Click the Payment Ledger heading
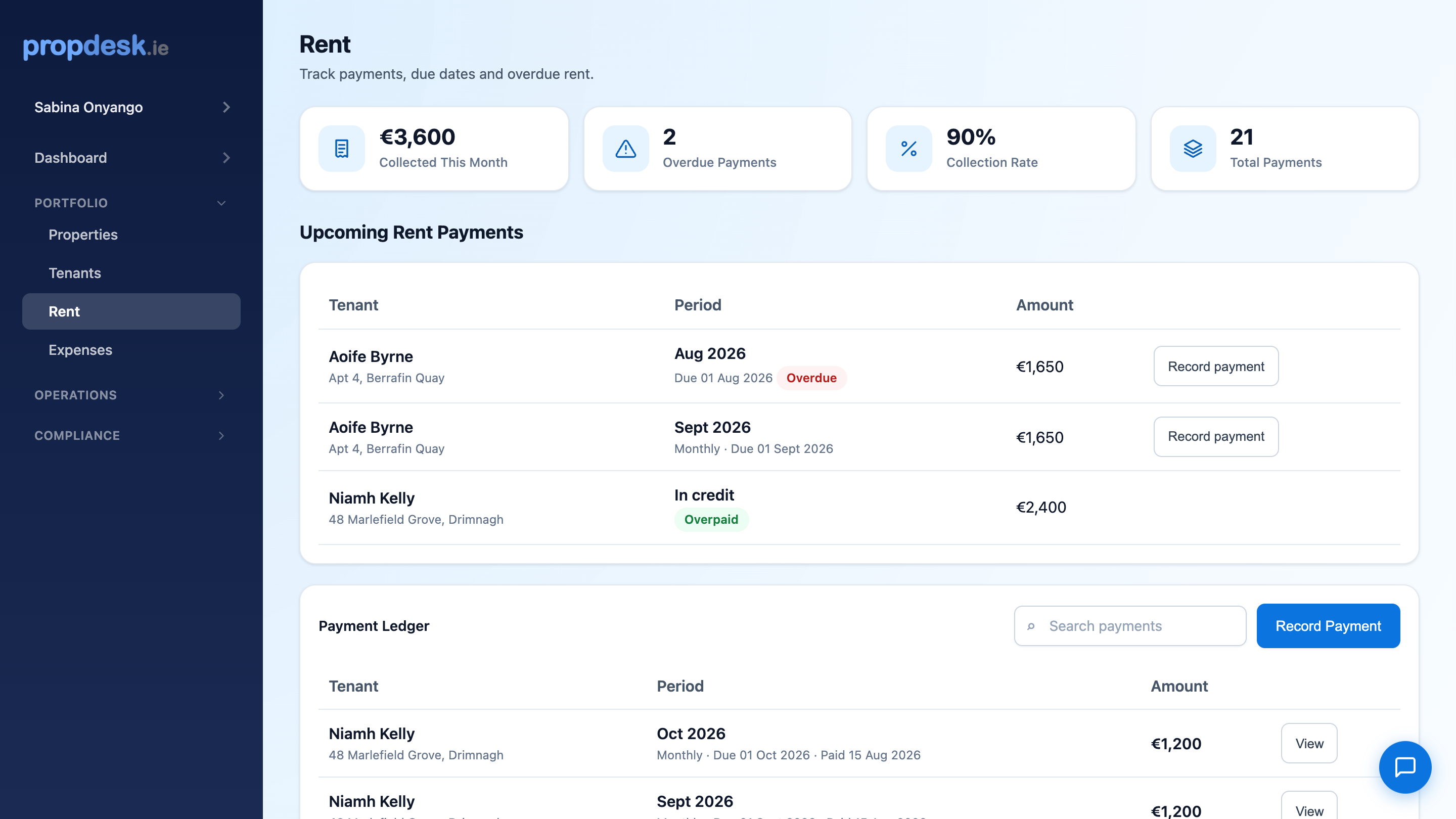Screen dimensions: 1456x819 (374, 626)
